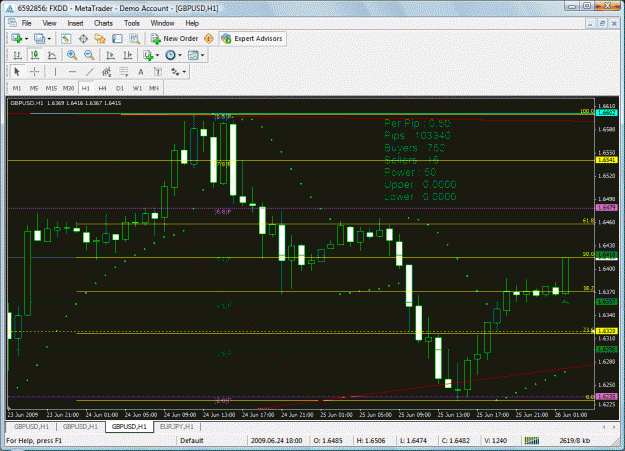Select the Vertical Line drawing tool

click(55, 72)
